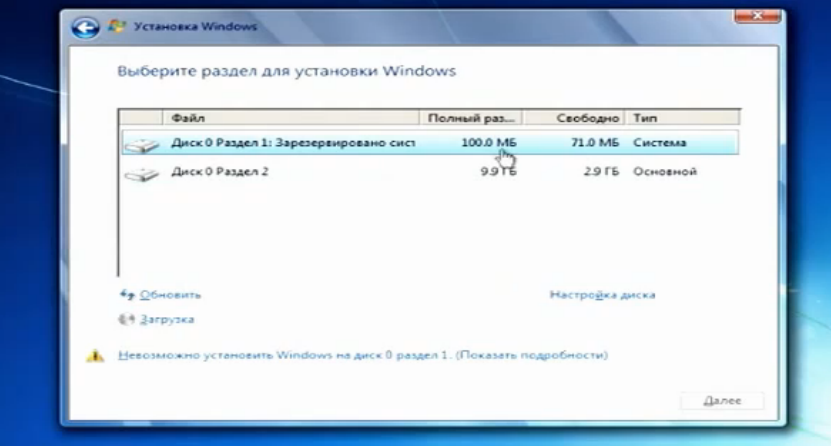The width and height of the screenshot is (831, 446).
Task: Sort by the Файл column header
Action: point(291,118)
